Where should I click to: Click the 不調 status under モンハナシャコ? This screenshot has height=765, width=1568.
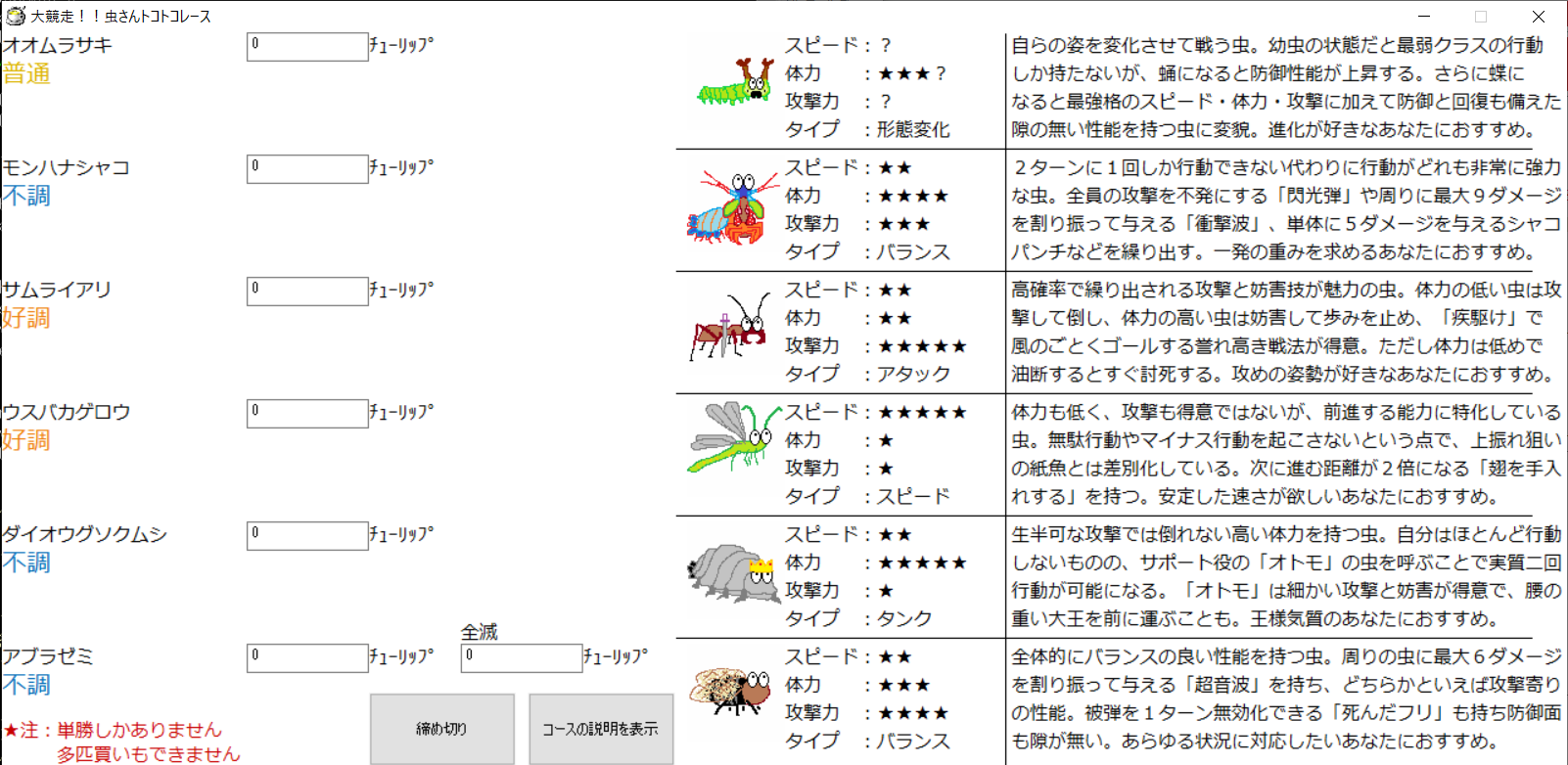[26, 196]
